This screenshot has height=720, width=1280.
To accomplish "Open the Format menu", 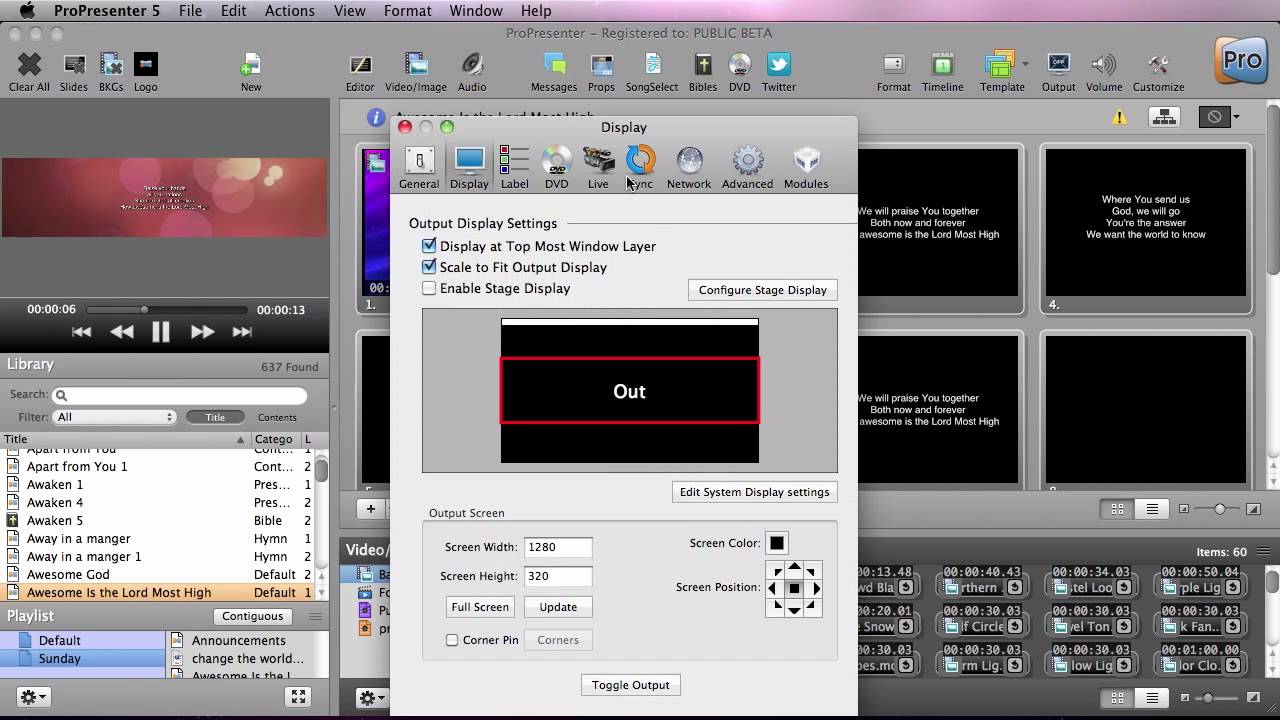I will point(407,11).
